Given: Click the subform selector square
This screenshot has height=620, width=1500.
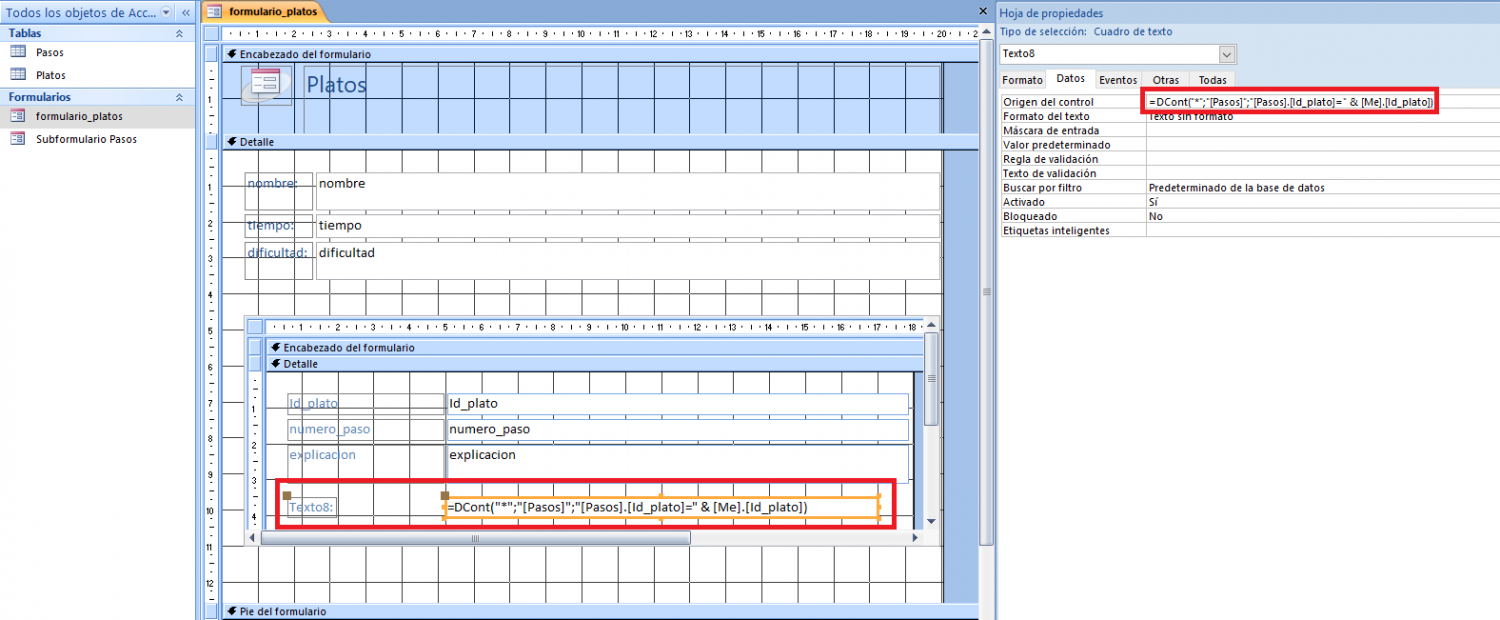Looking at the screenshot, I should click(255, 327).
